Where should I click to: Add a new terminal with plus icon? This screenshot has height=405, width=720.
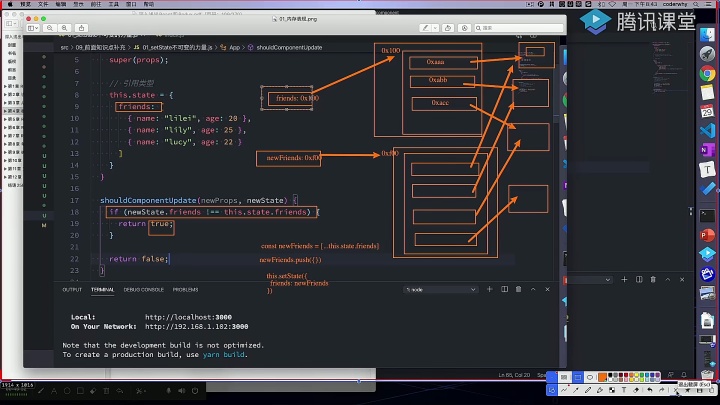pyautogui.click(x=489, y=289)
